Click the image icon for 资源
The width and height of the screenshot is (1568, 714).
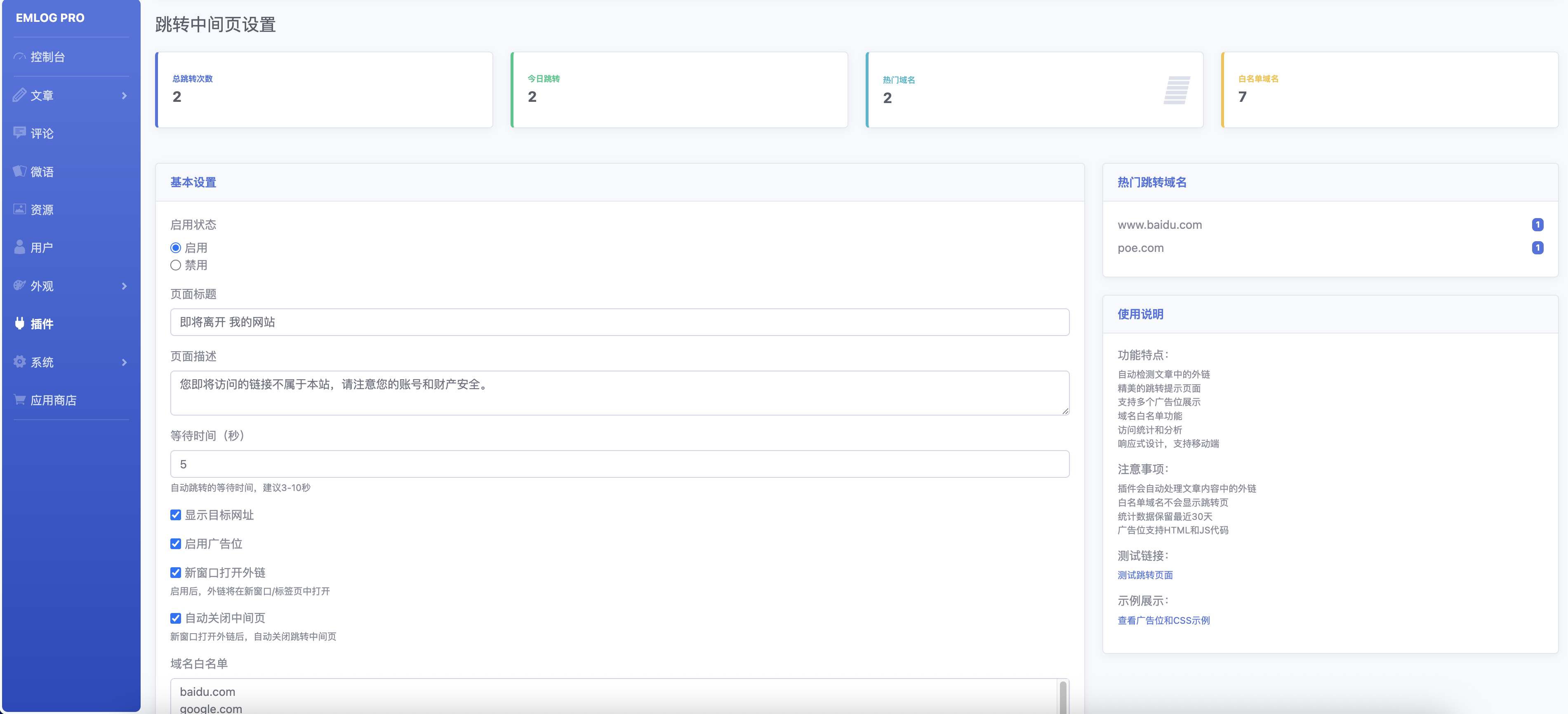click(x=19, y=209)
